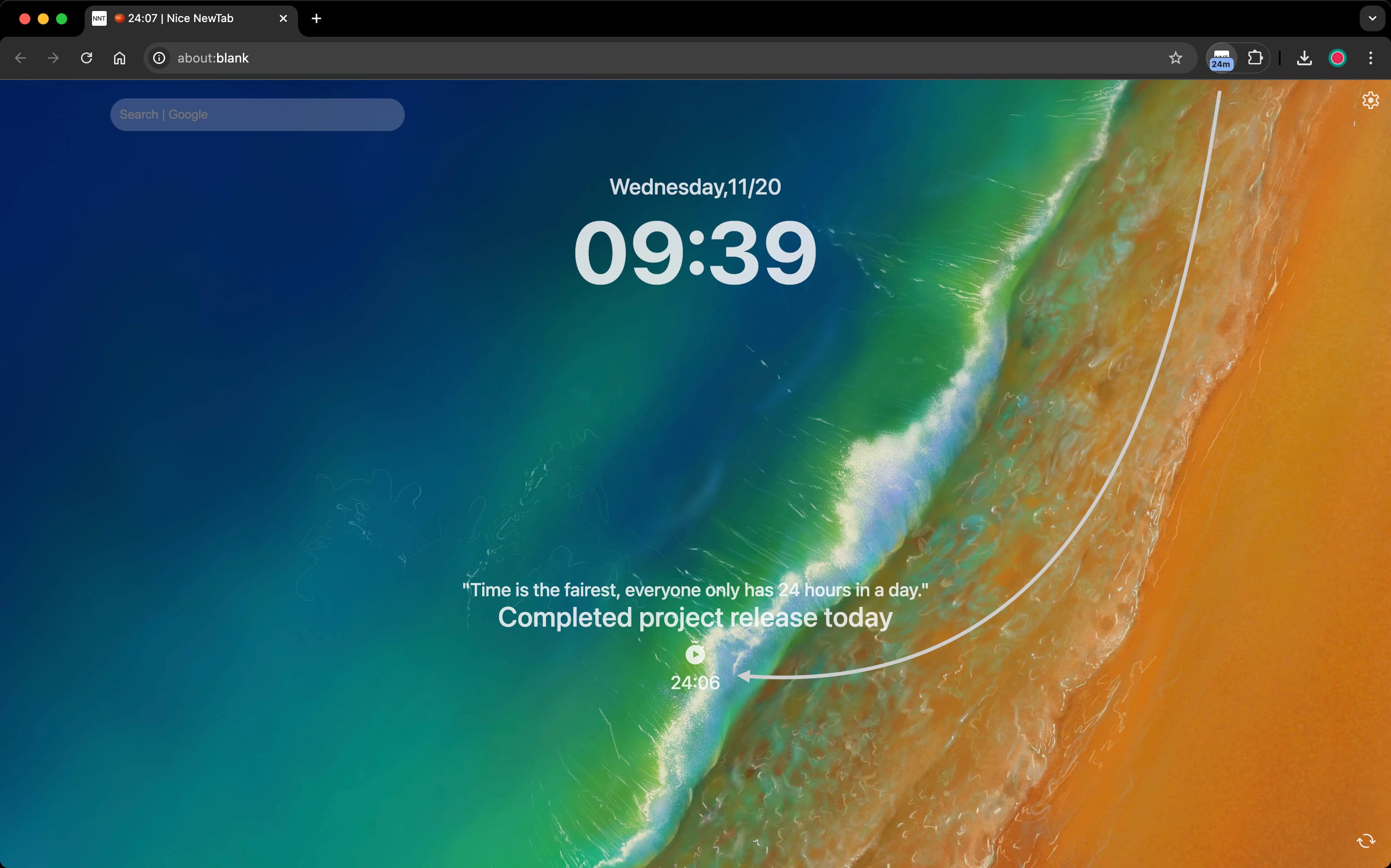Screen dimensions: 1391x868
Task: Click the download icon in toolbar
Action: click(x=1304, y=57)
